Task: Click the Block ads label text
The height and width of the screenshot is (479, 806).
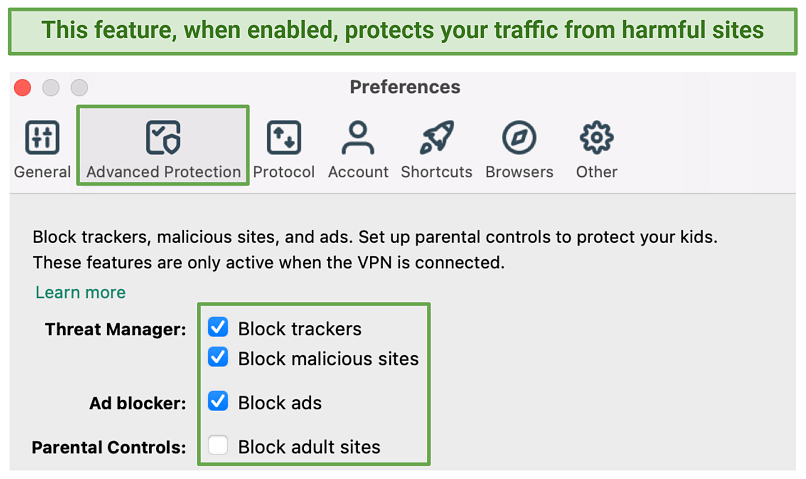Action: [x=279, y=403]
